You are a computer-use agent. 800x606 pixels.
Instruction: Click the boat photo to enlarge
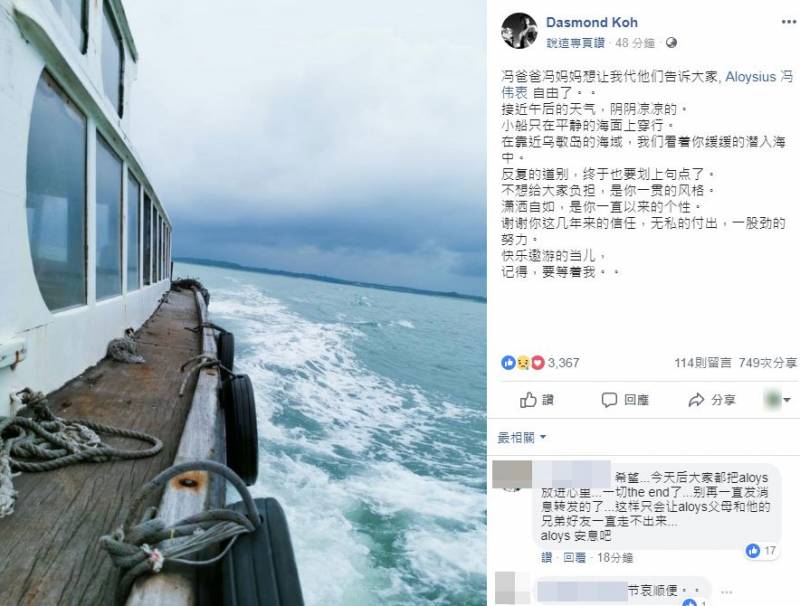(243, 303)
